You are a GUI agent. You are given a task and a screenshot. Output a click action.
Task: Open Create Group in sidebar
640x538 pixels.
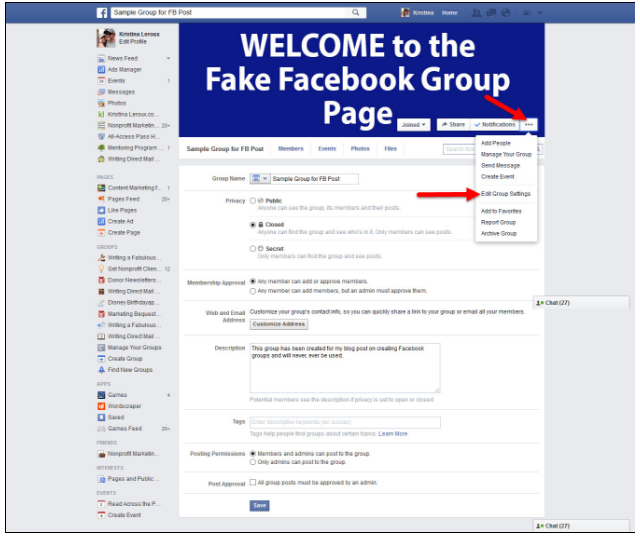125,358
